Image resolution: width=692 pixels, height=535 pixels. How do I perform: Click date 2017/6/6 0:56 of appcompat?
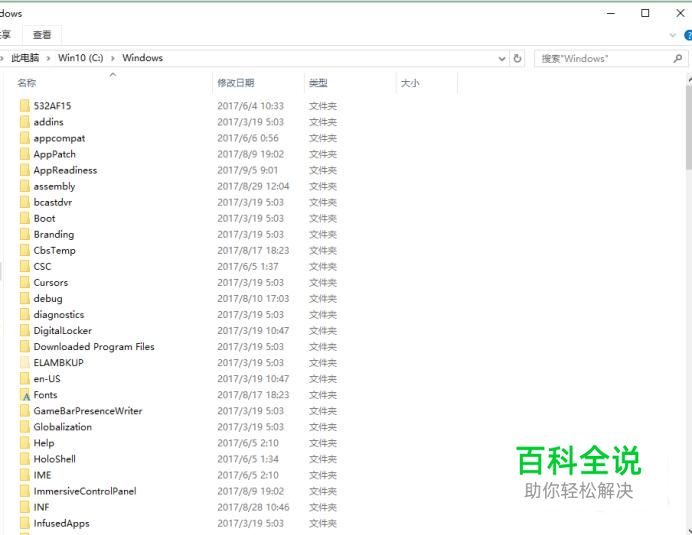click(248, 138)
